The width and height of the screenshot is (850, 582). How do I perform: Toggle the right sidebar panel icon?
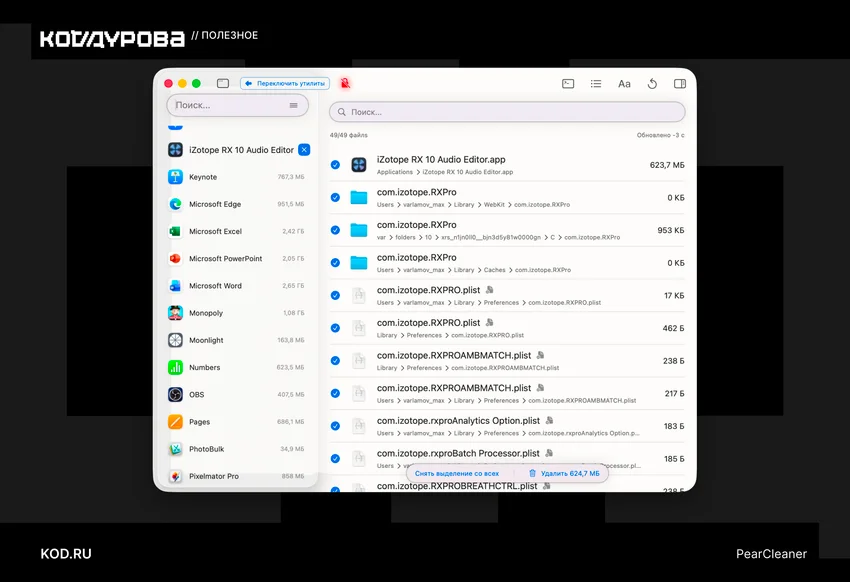(680, 83)
